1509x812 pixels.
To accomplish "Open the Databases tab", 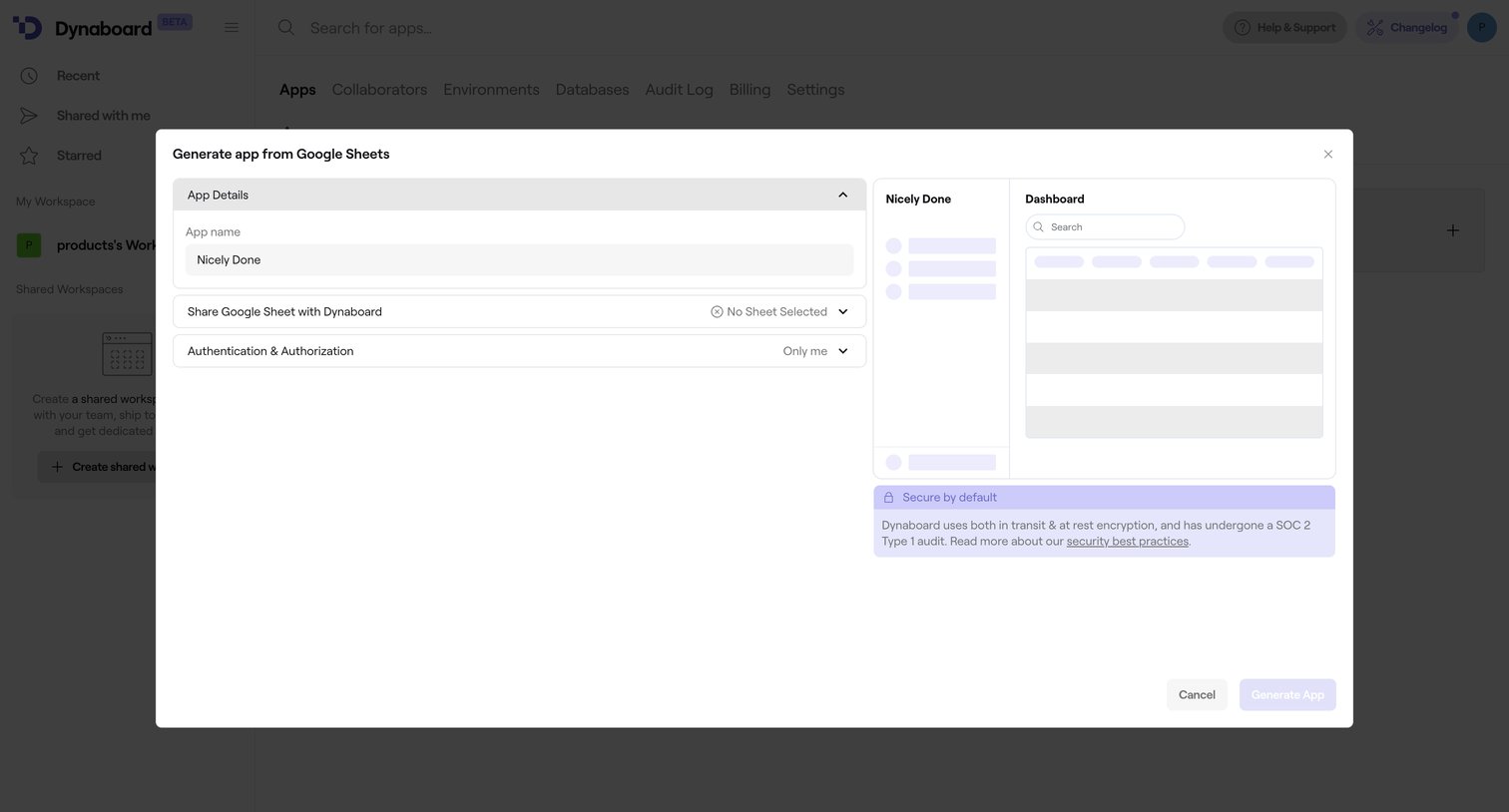I will click(592, 90).
